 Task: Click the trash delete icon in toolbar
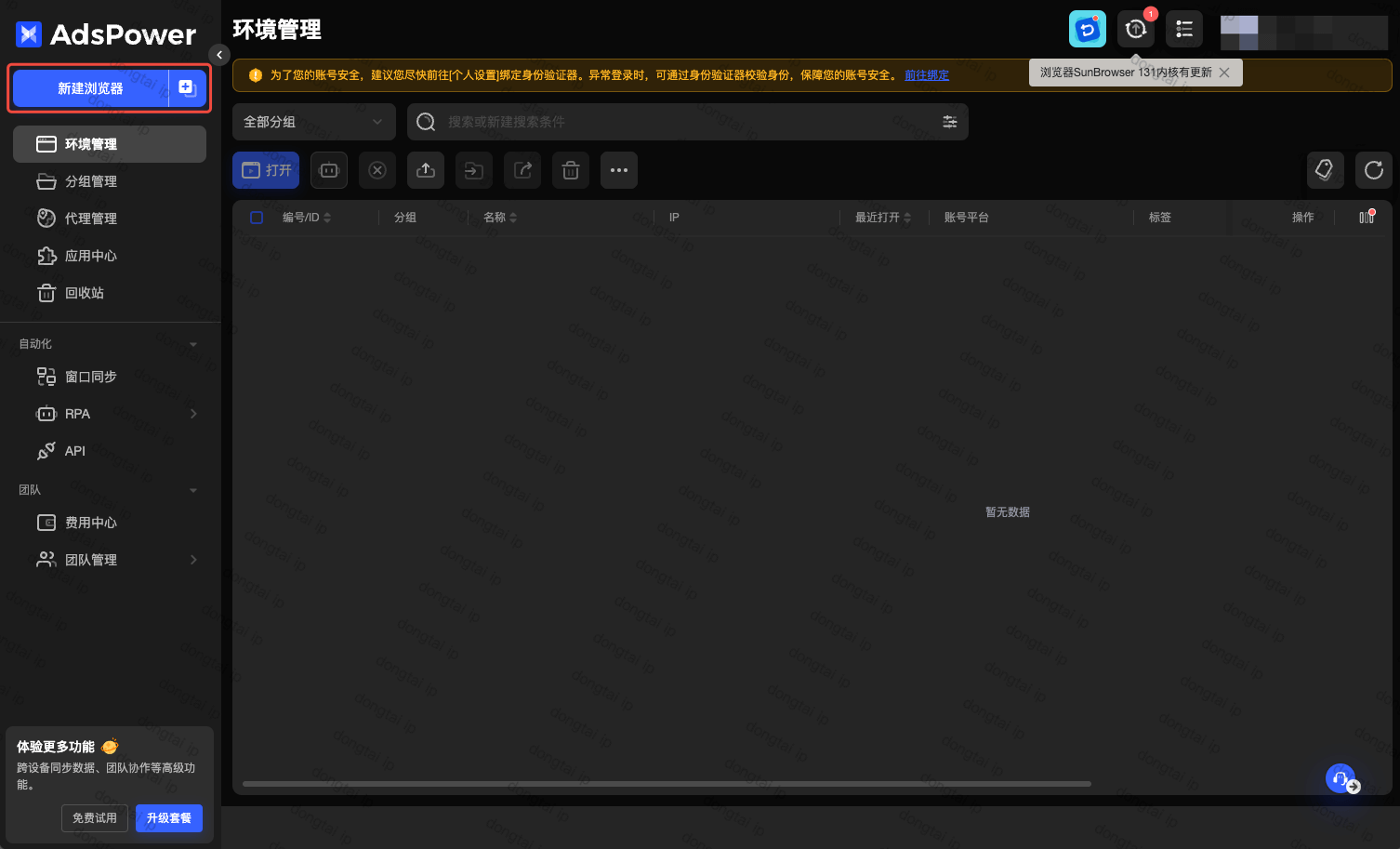click(571, 170)
